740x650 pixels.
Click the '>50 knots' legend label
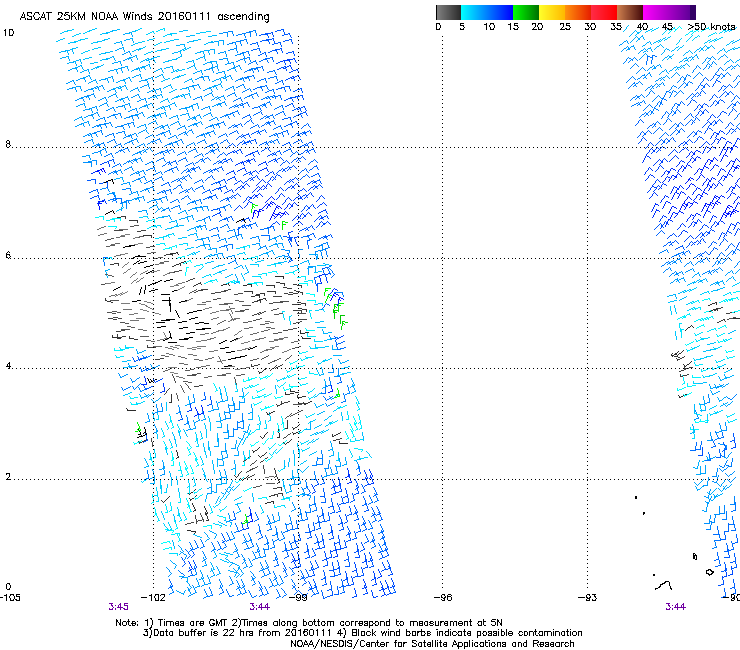pyautogui.click(x=711, y=27)
